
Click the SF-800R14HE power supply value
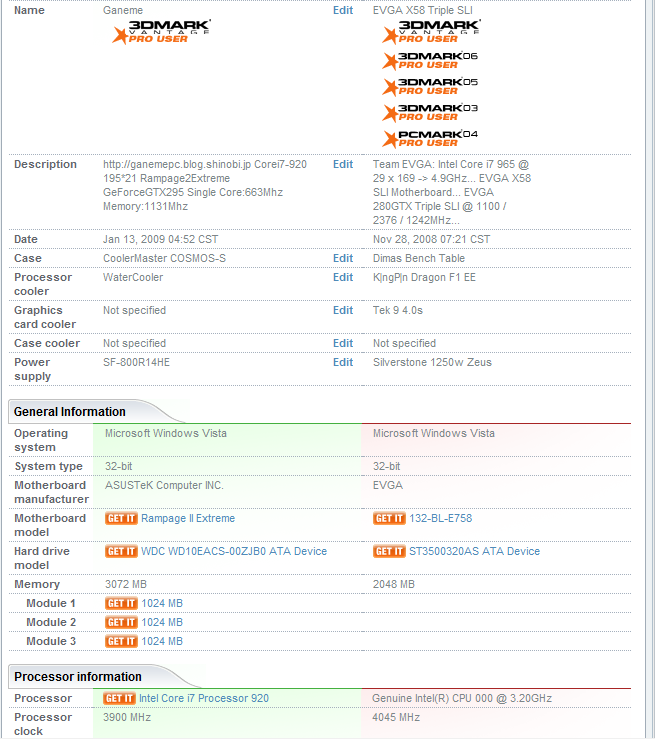137,362
